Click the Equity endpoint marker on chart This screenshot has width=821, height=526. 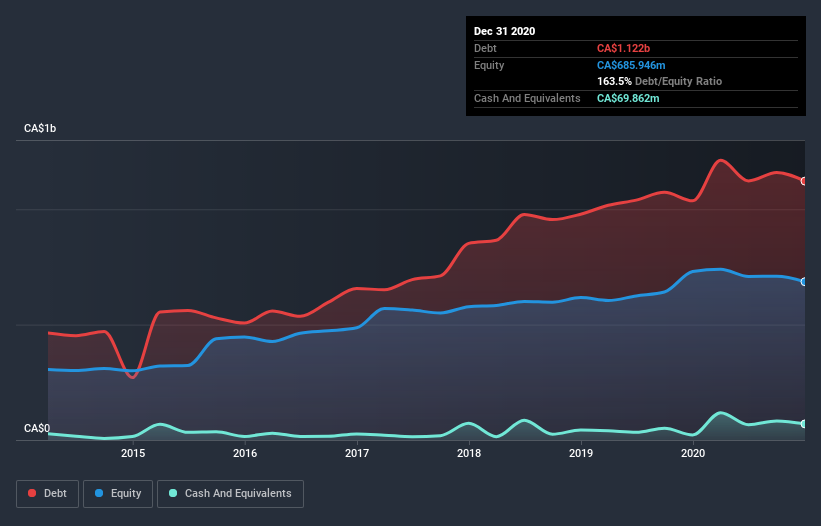(804, 282)
